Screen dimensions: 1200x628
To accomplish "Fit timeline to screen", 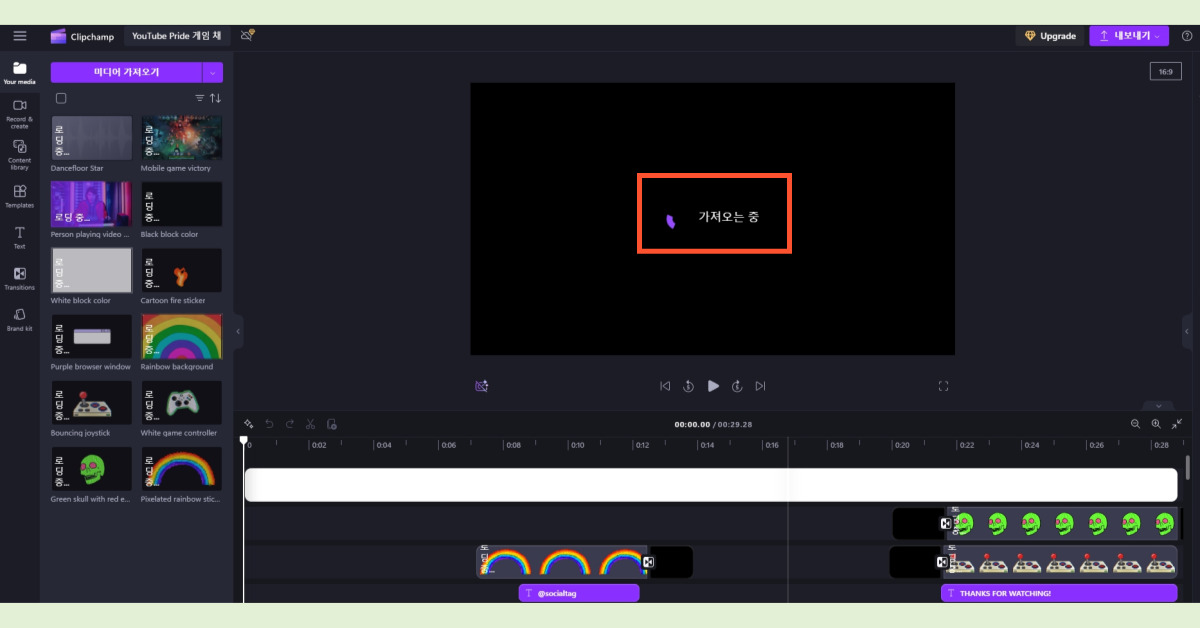I will click(x=1177, y=424).
